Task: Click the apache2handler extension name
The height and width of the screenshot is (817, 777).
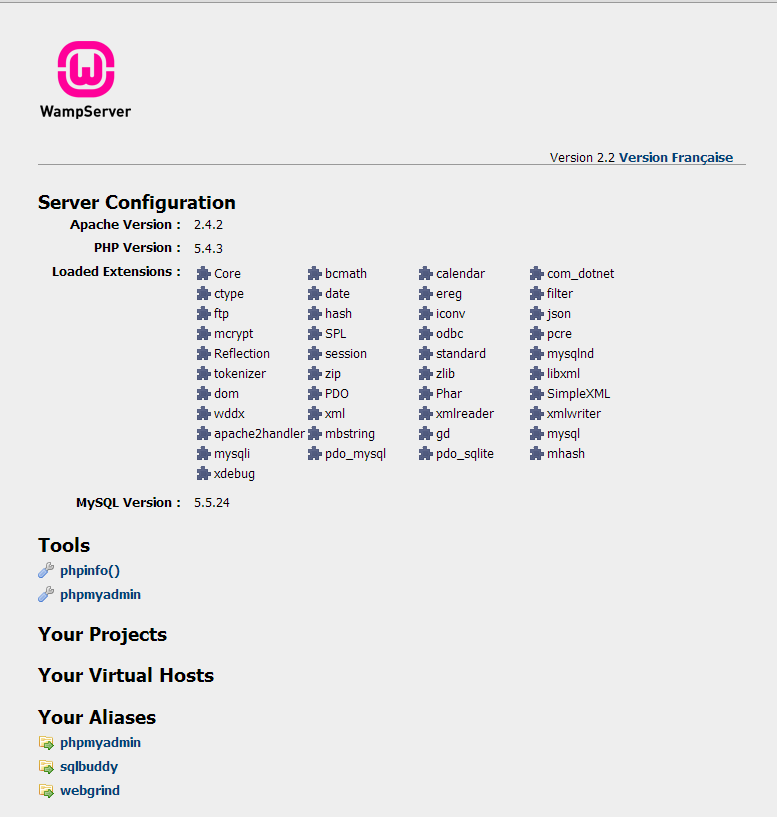Action: coord(259,434)
